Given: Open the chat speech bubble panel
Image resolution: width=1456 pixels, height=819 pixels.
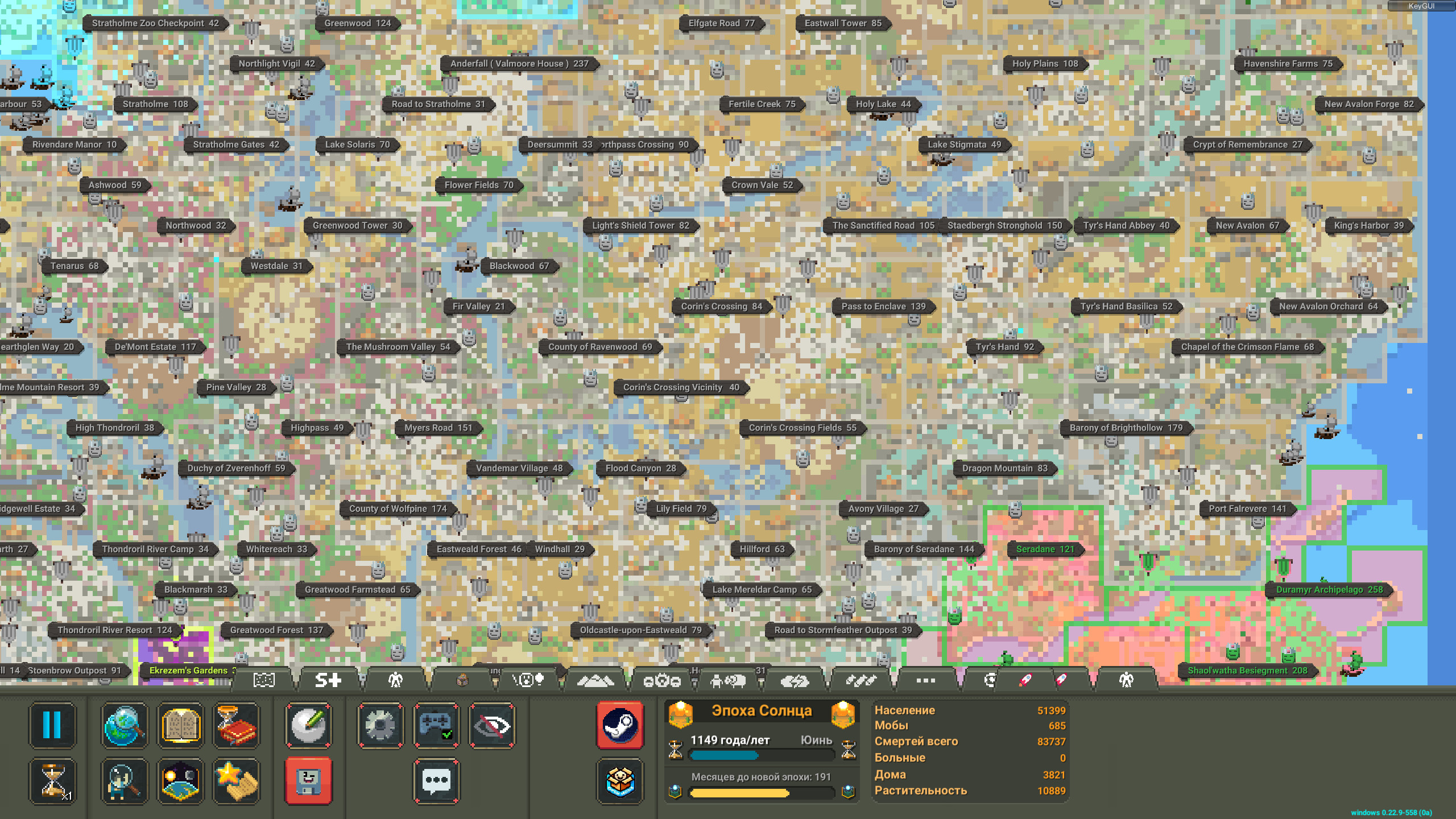Looking at the screenshot, I should click(436, 781).
